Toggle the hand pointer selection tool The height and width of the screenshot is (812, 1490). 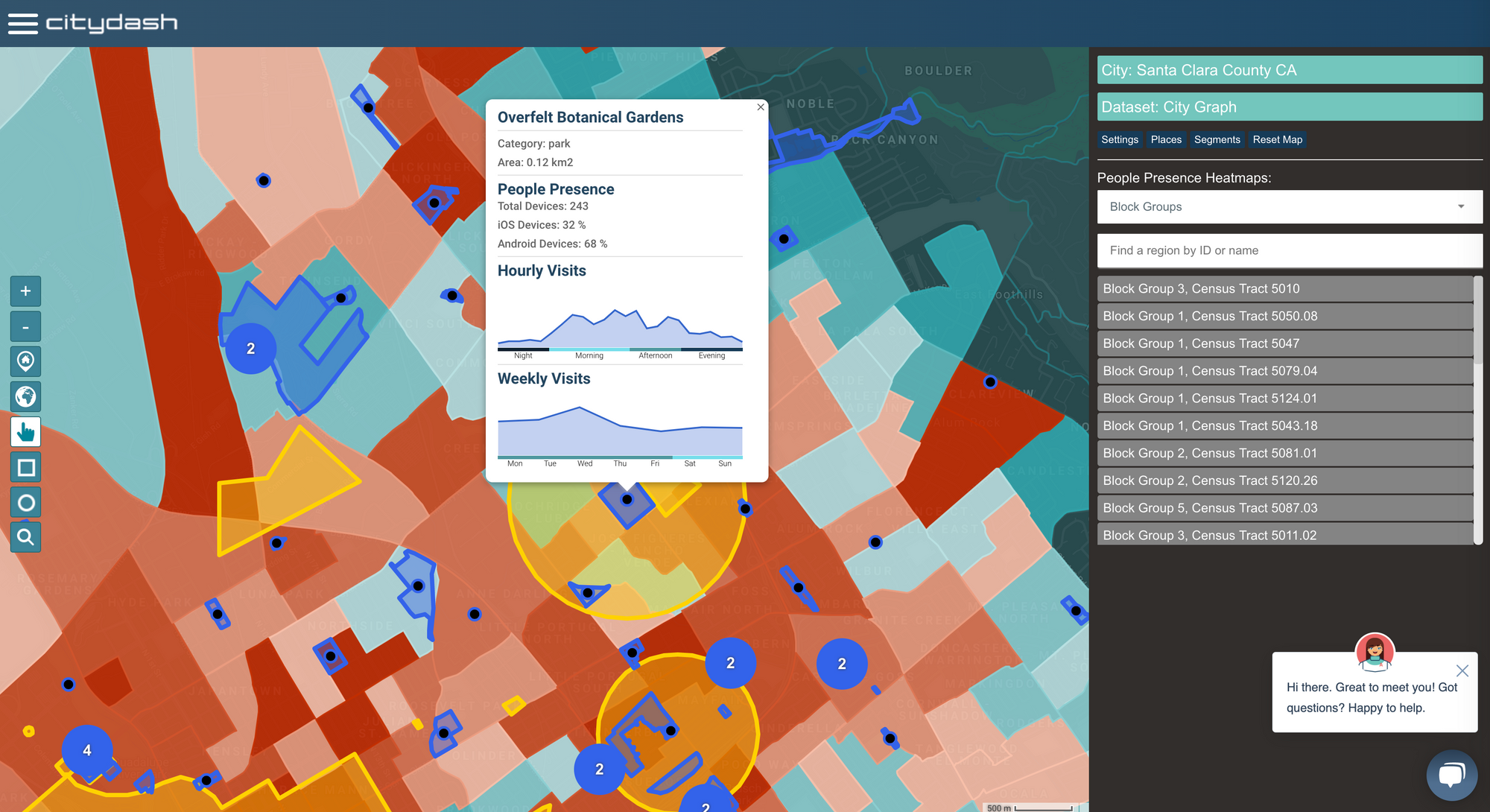point(25,432)
